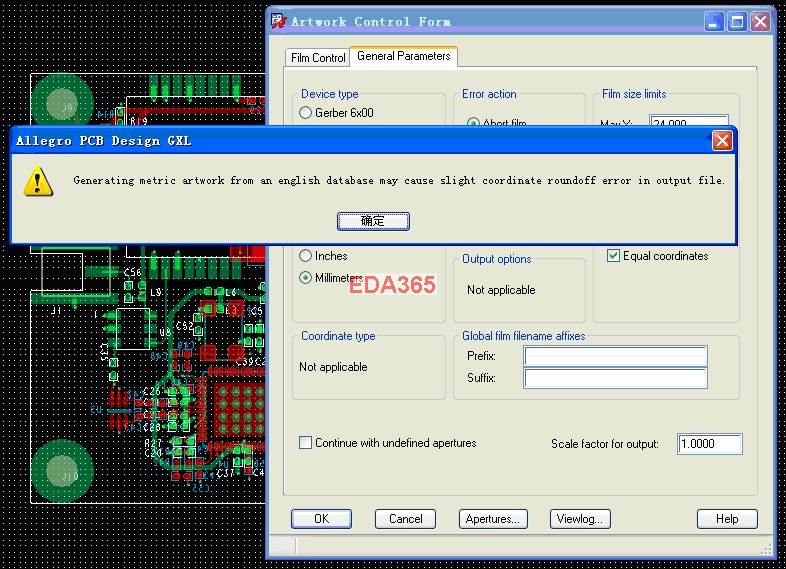Viewport: 786px width, 569px height.
Task: Close the Artwork Control Form window
Action: (x=760, y=22)
